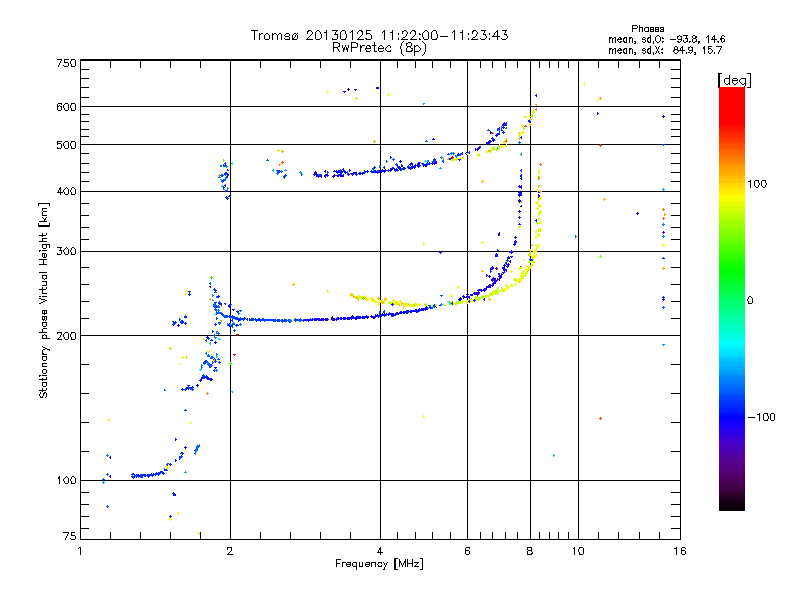Viewport: 800px width, 600px height.
Task: Click x-axis tick label '6'
Action: click(x=467, y=551)
